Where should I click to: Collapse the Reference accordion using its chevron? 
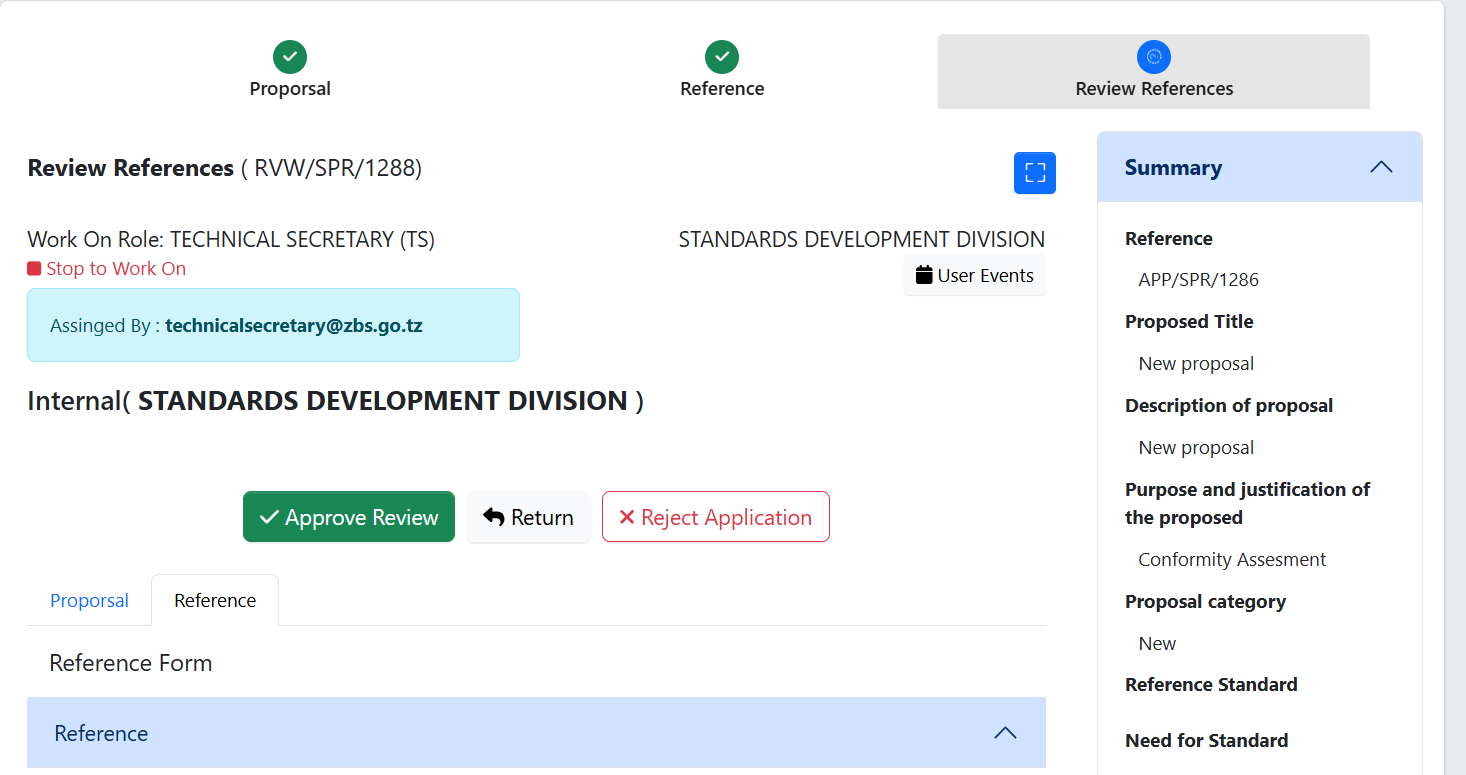(x=1005, y=733)
